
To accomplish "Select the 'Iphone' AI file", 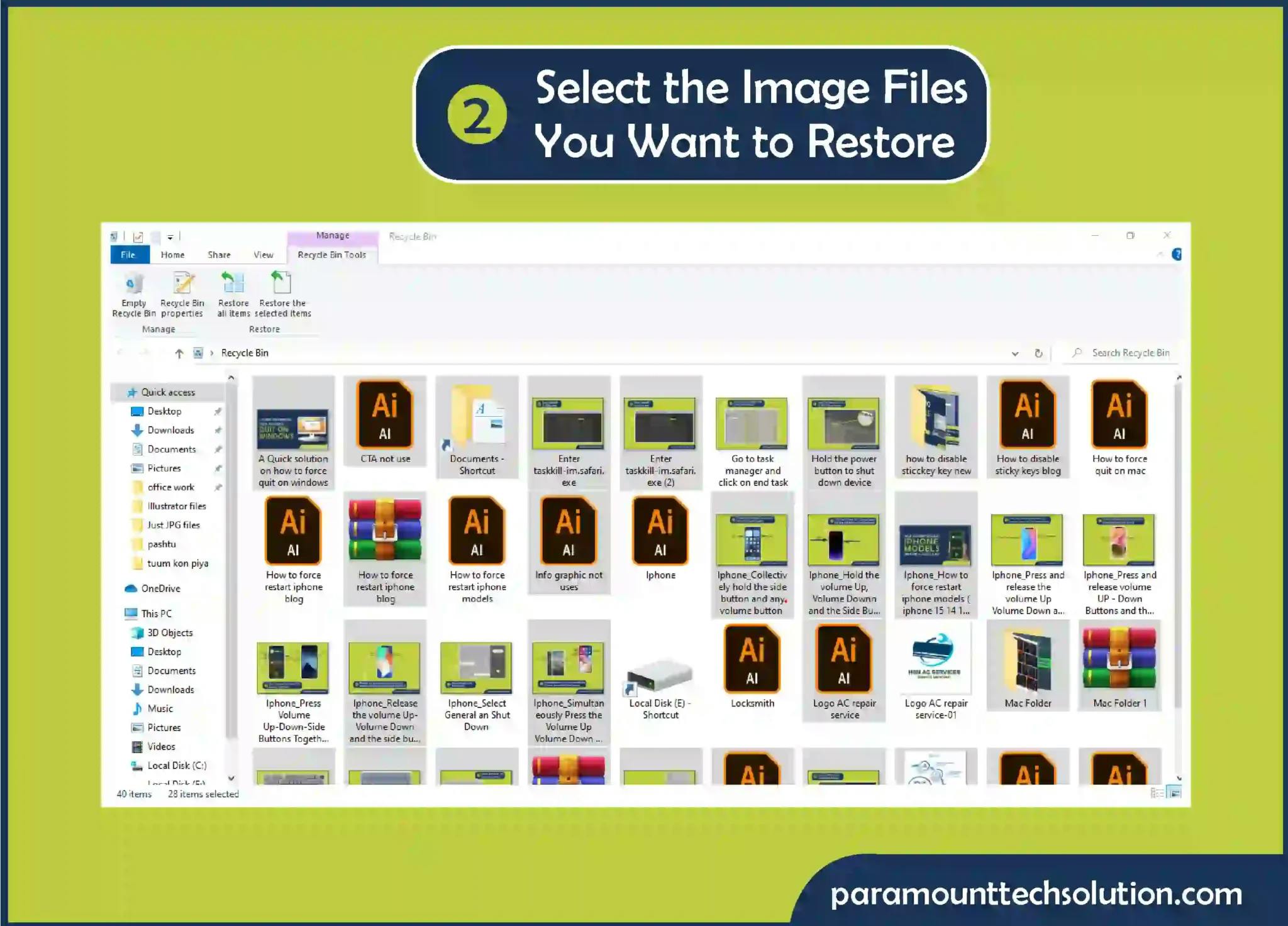I will point(660,538).
